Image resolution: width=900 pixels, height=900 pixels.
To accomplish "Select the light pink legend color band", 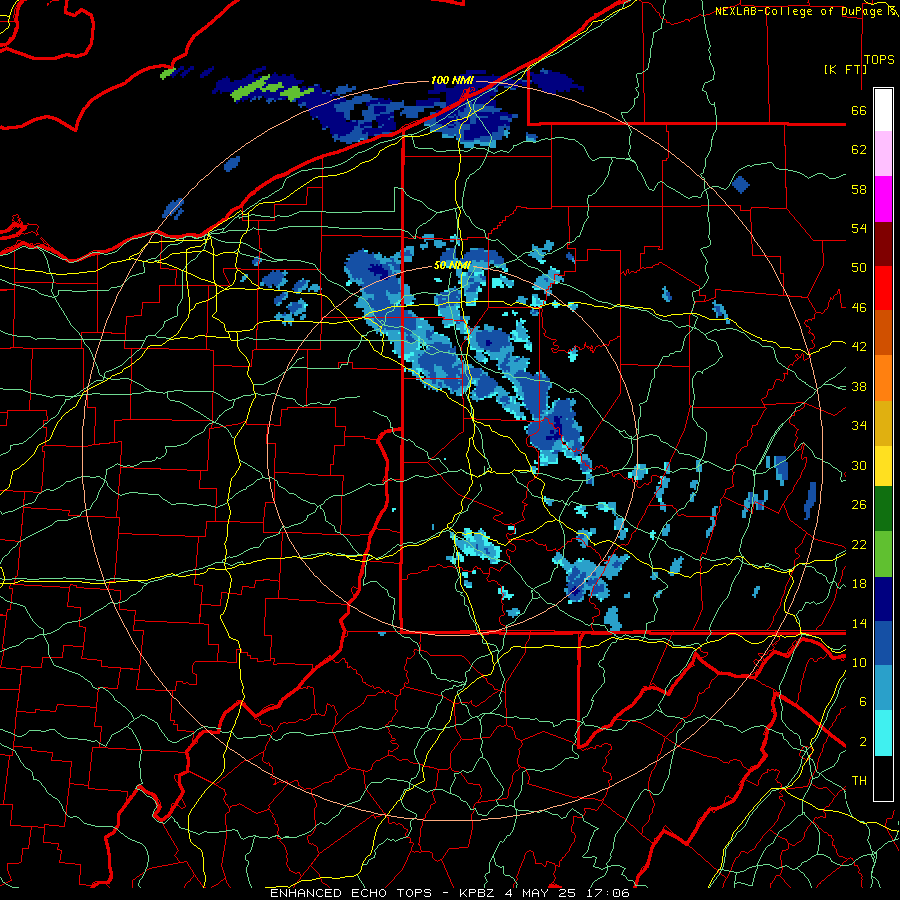I will [883, 154].
